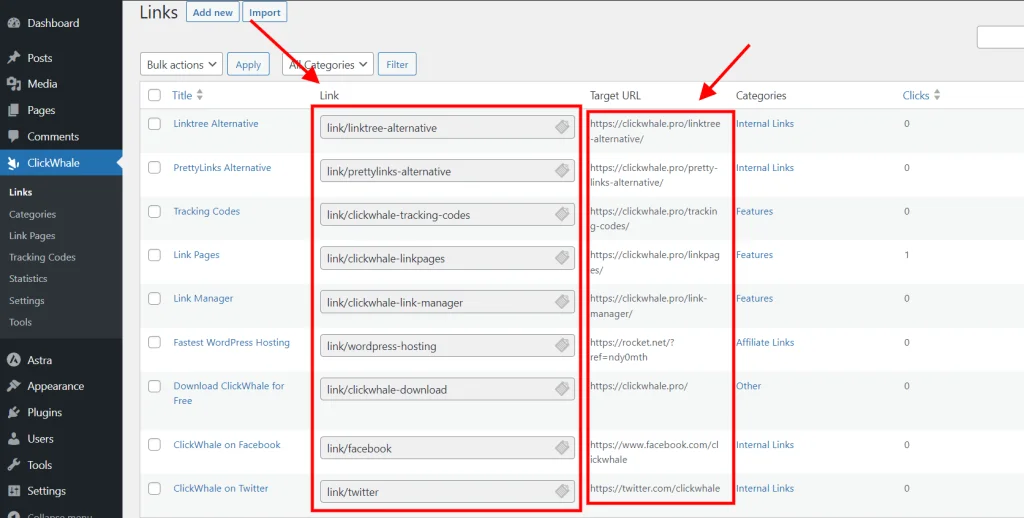The image size is (1024, 518).
Task: Click ClickWhale whale icon in sidebar
Action: click(x=13, y=163)
